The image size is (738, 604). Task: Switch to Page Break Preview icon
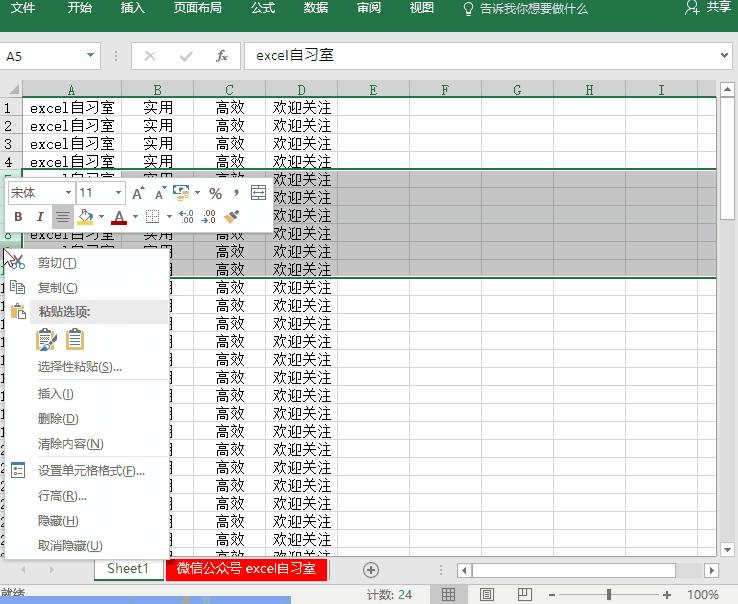[x=525, y=595]
